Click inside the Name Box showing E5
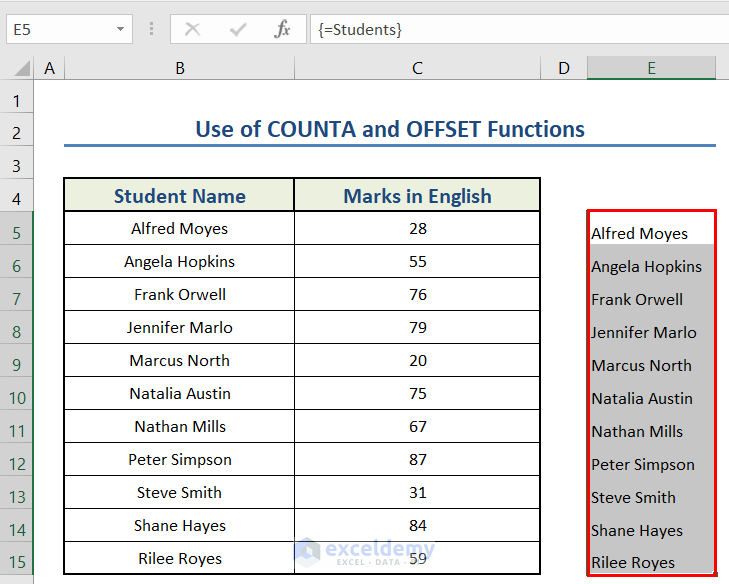The image size is (729, 584). (x=58, y=30)
